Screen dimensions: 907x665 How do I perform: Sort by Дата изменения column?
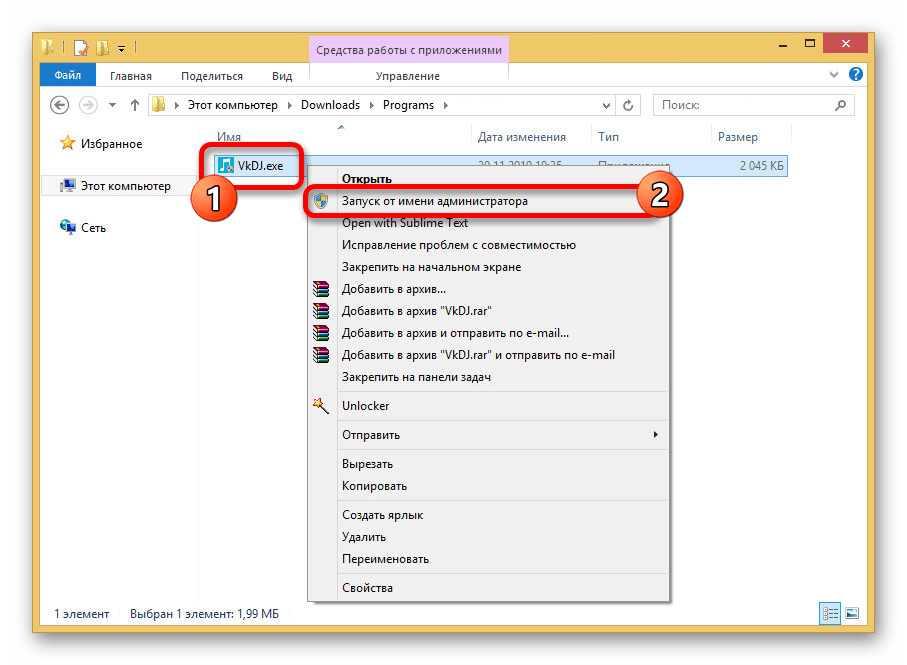point(522,137)
